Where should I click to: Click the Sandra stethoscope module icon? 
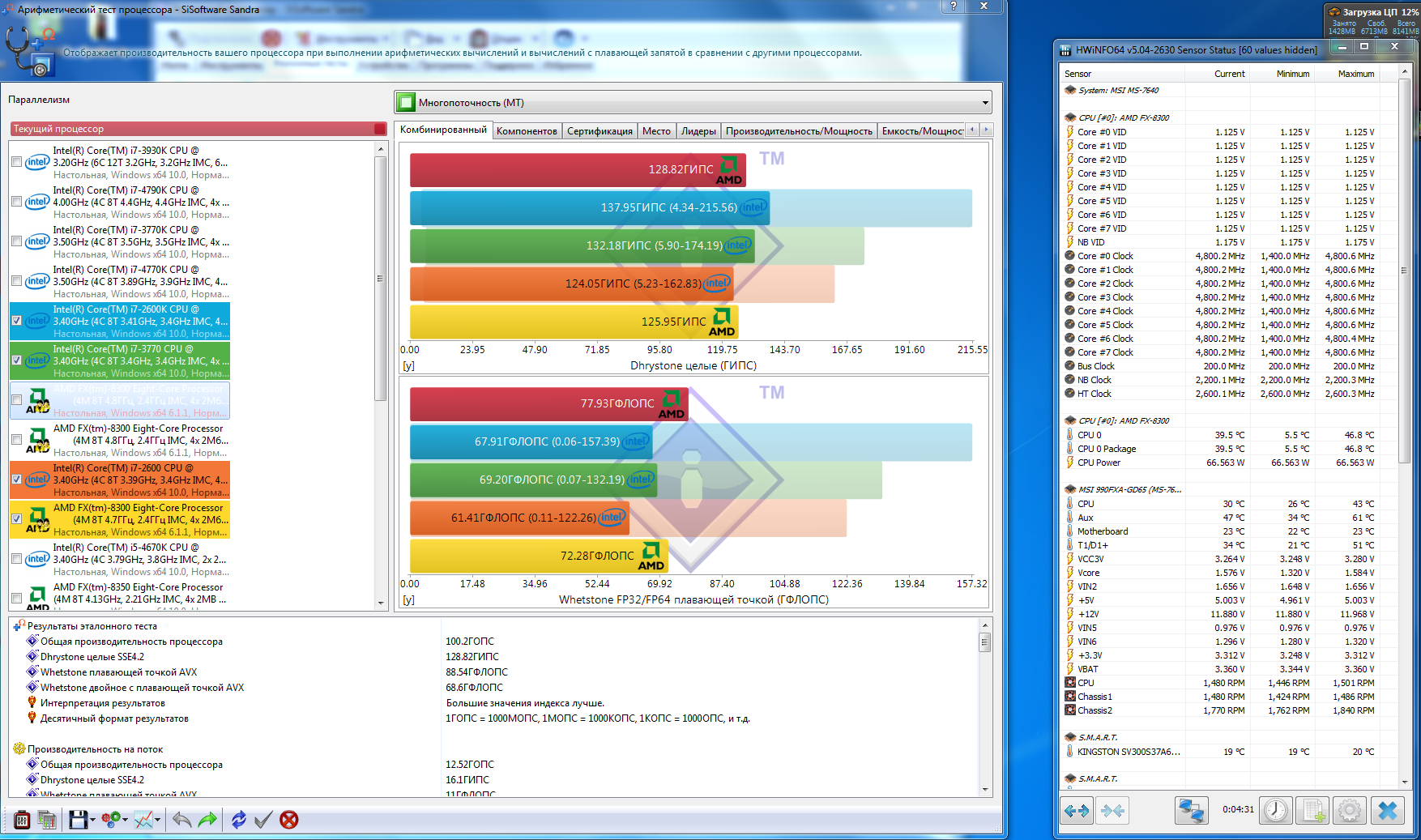tap(29, 50)
